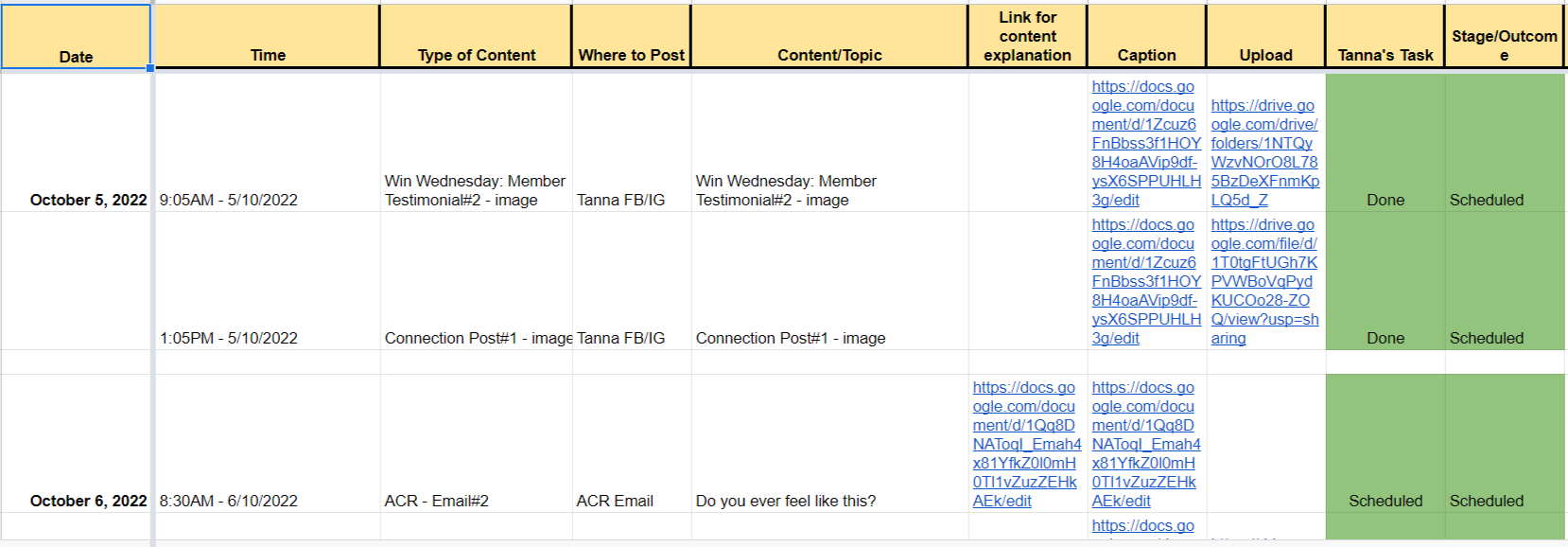Open the content explanation link for ACR Email#2

tap(1026, 444)
